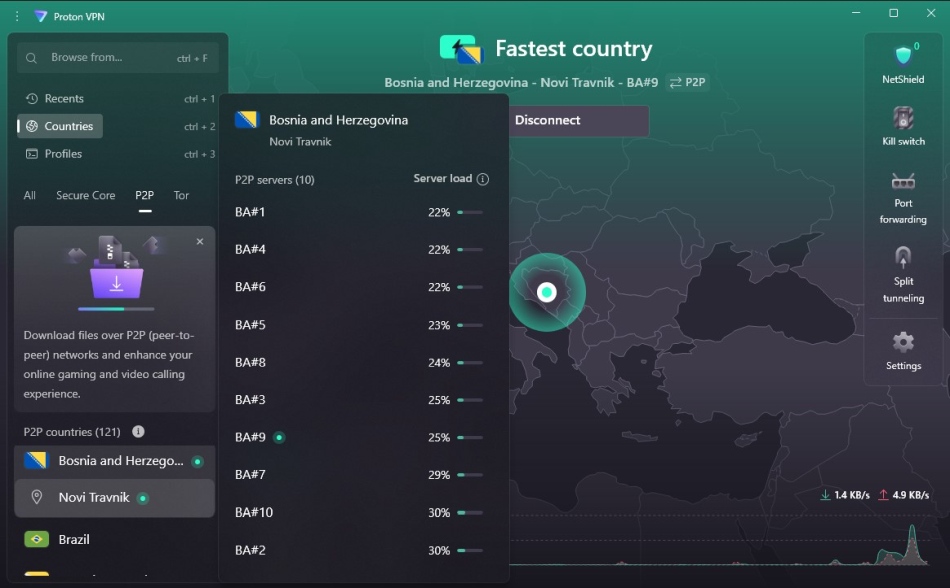This screenshot has width=950, height=588.
Task: Select Novi Travnik city row
Action: 115,498
